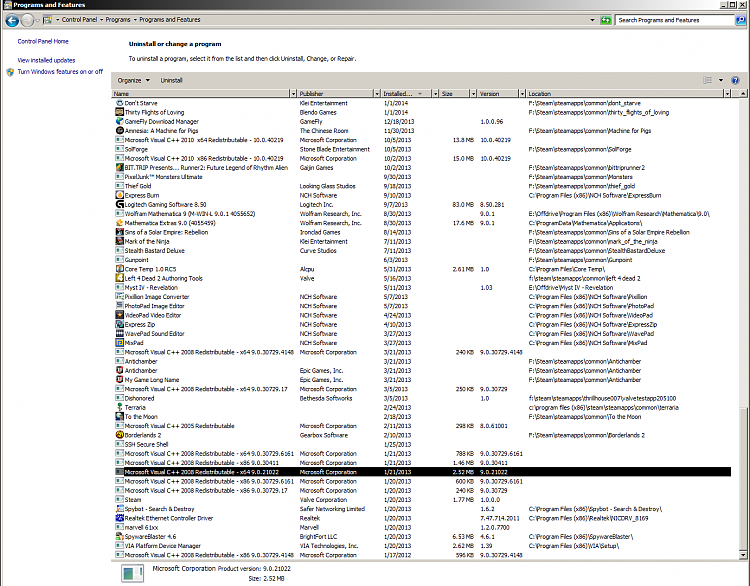750x586 pixels.
Task: Open the Control Panel Home link
Action: [43, 42]
